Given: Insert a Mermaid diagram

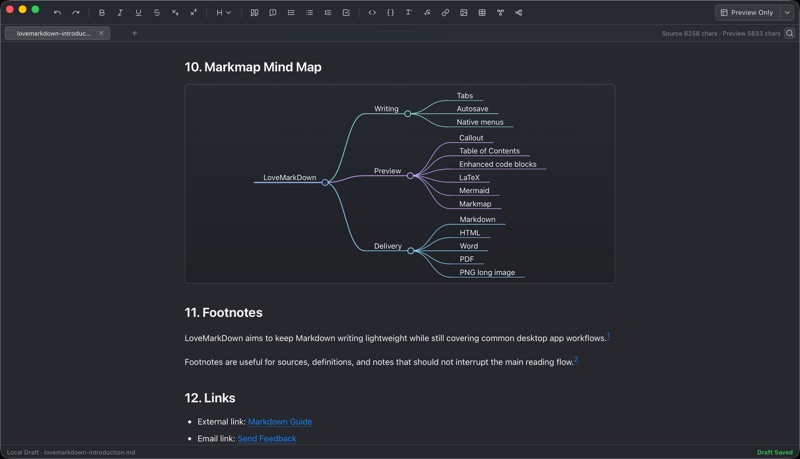Looking at the screenshot, I should click(x=501, y=13).
